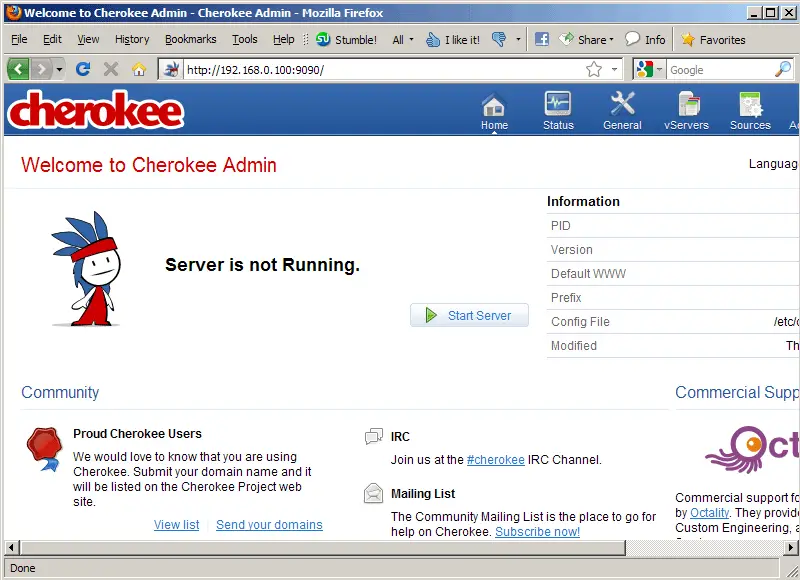
Task: Open the Edit menu
Action: tap(52, 39)
